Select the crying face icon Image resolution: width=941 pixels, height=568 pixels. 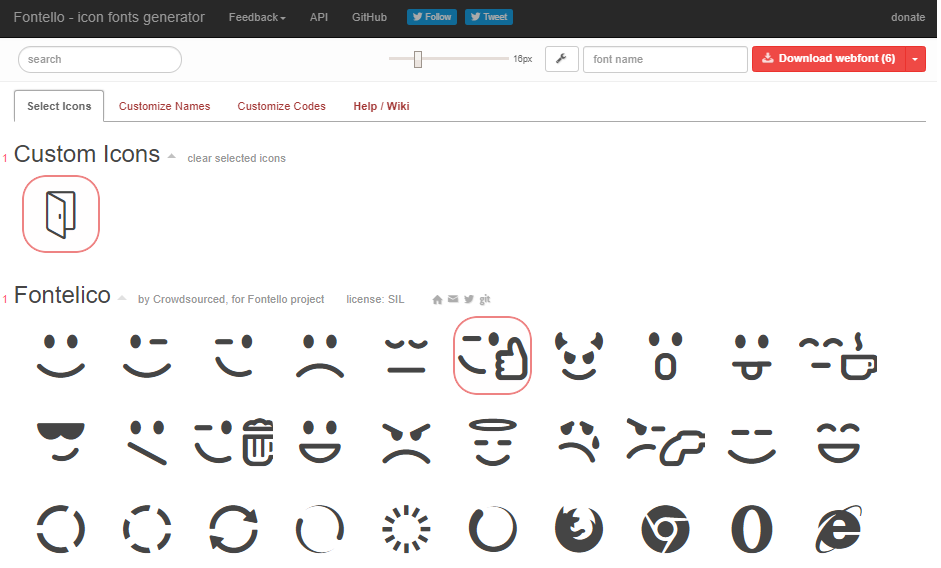579,443
